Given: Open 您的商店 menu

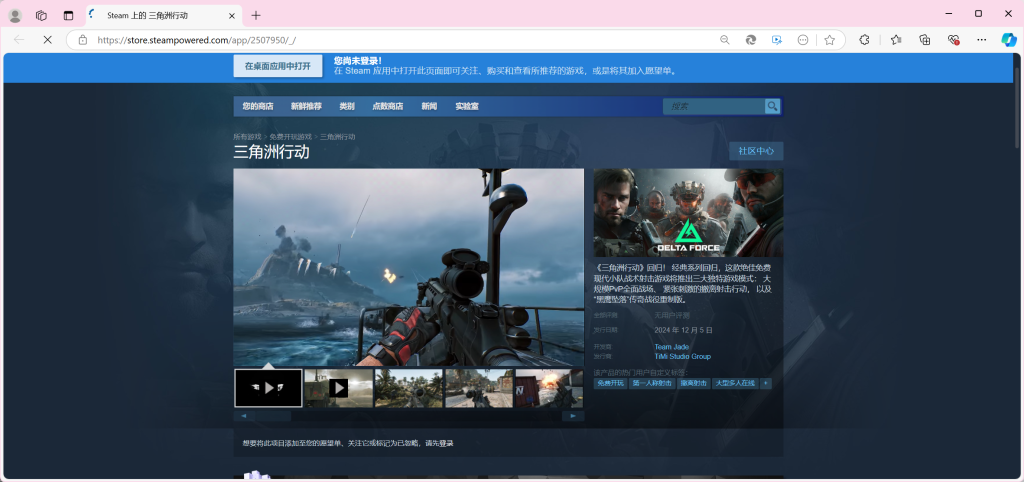Looking at the screenshot, I should point(258,106).
